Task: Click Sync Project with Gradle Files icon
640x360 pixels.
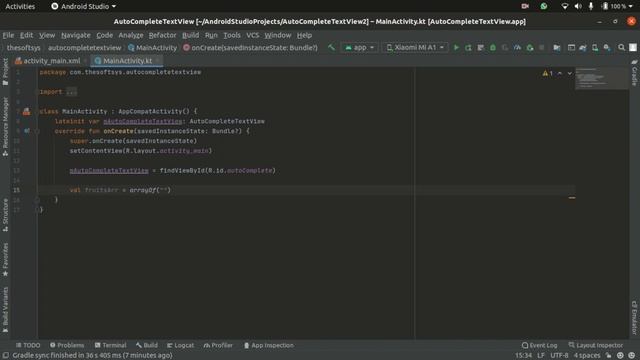Action: 583,48
